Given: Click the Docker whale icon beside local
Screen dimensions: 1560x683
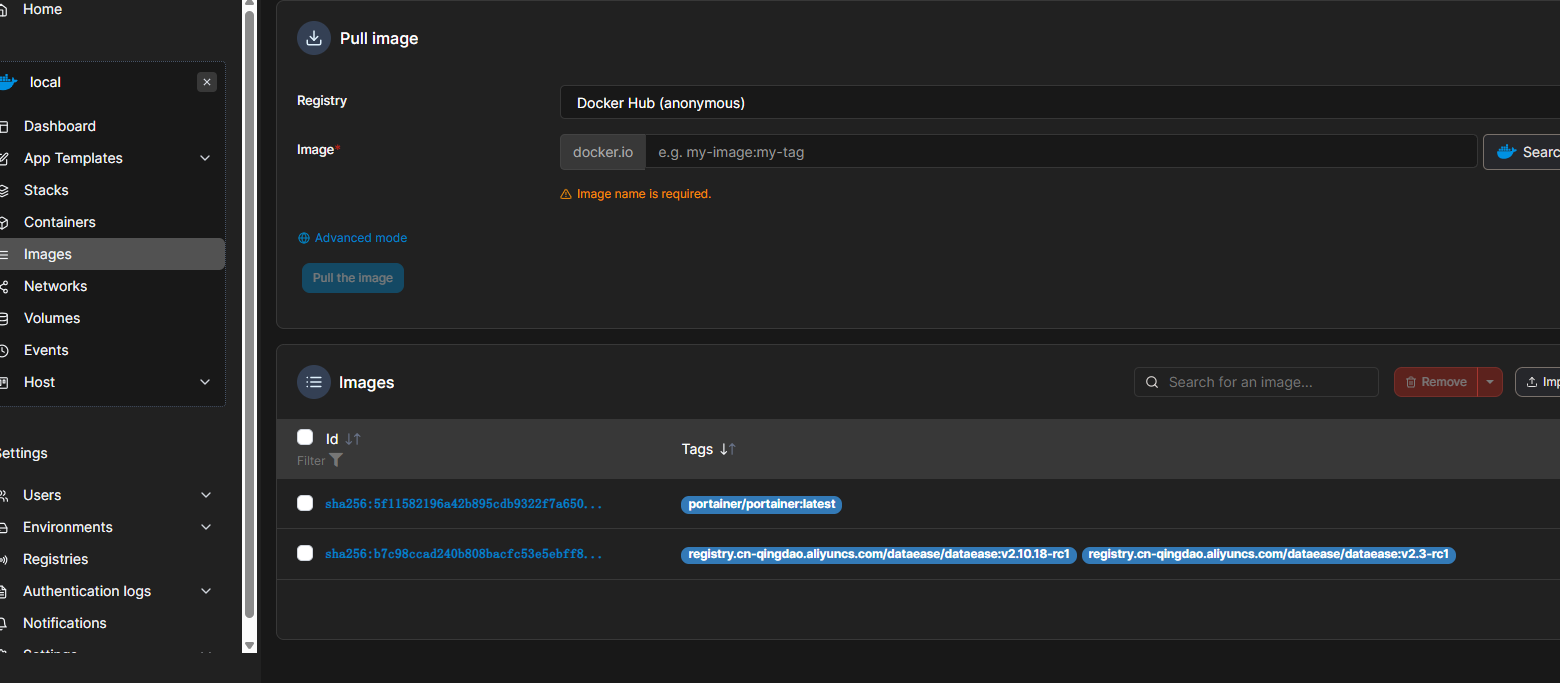Looking at the screenshot, I should click(x=8, y=82).
